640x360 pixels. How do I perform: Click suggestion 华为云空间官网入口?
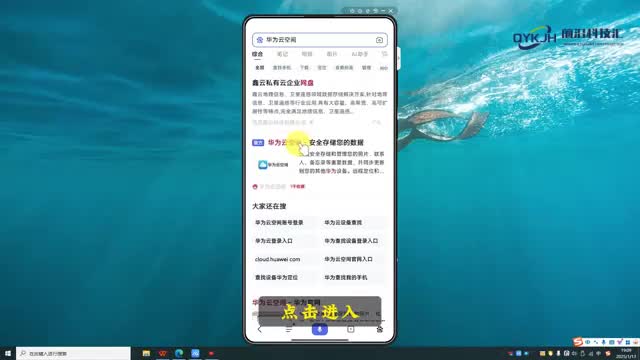pos(348,259)
